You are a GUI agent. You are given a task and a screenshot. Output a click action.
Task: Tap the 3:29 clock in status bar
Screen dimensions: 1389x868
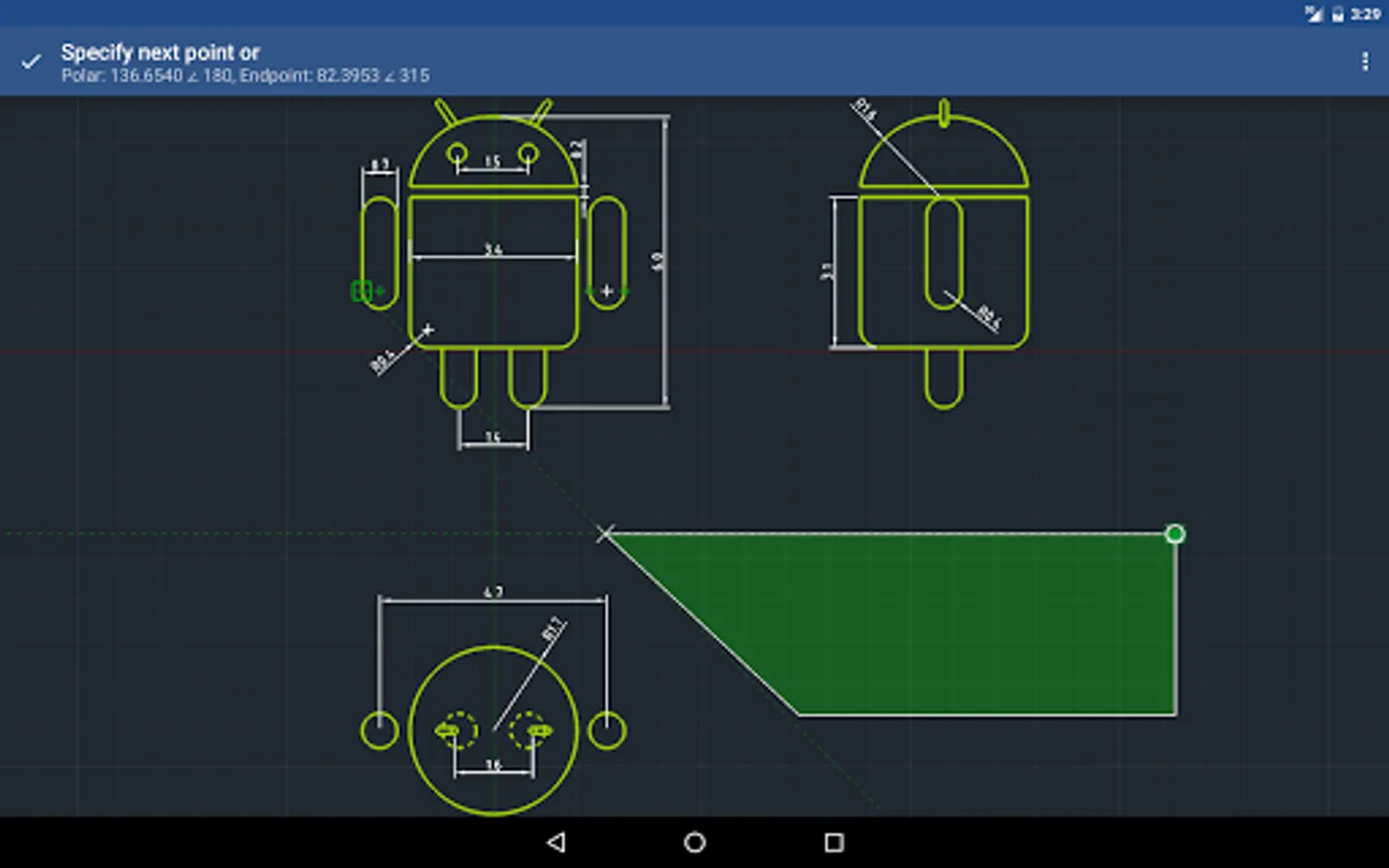pyautogui.click(x=1365, y=14)
